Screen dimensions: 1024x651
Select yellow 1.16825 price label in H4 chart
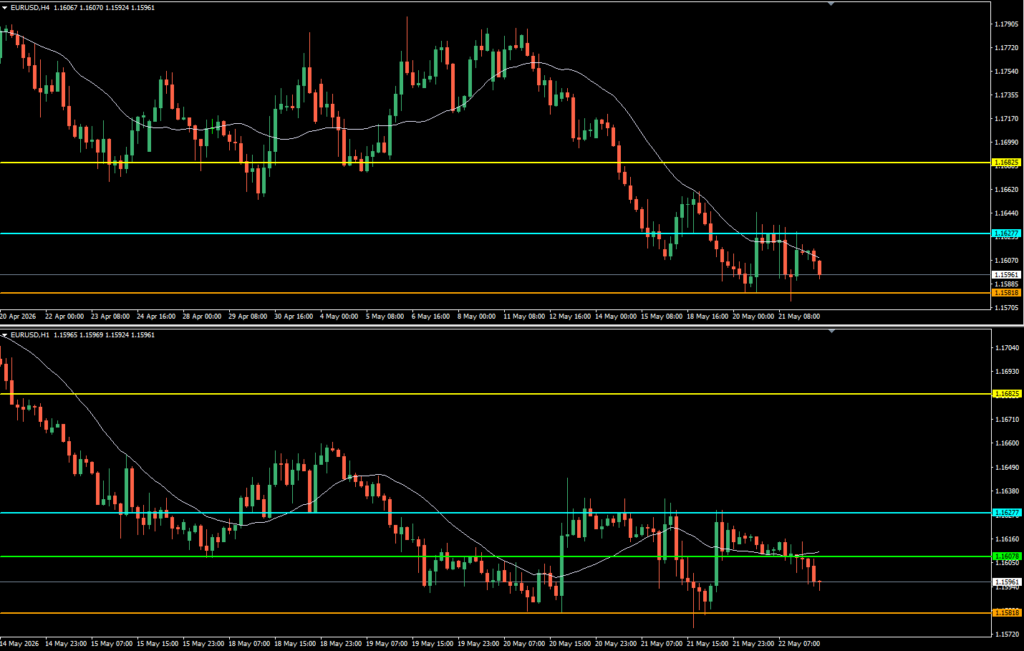click(x=1006, y=162)
